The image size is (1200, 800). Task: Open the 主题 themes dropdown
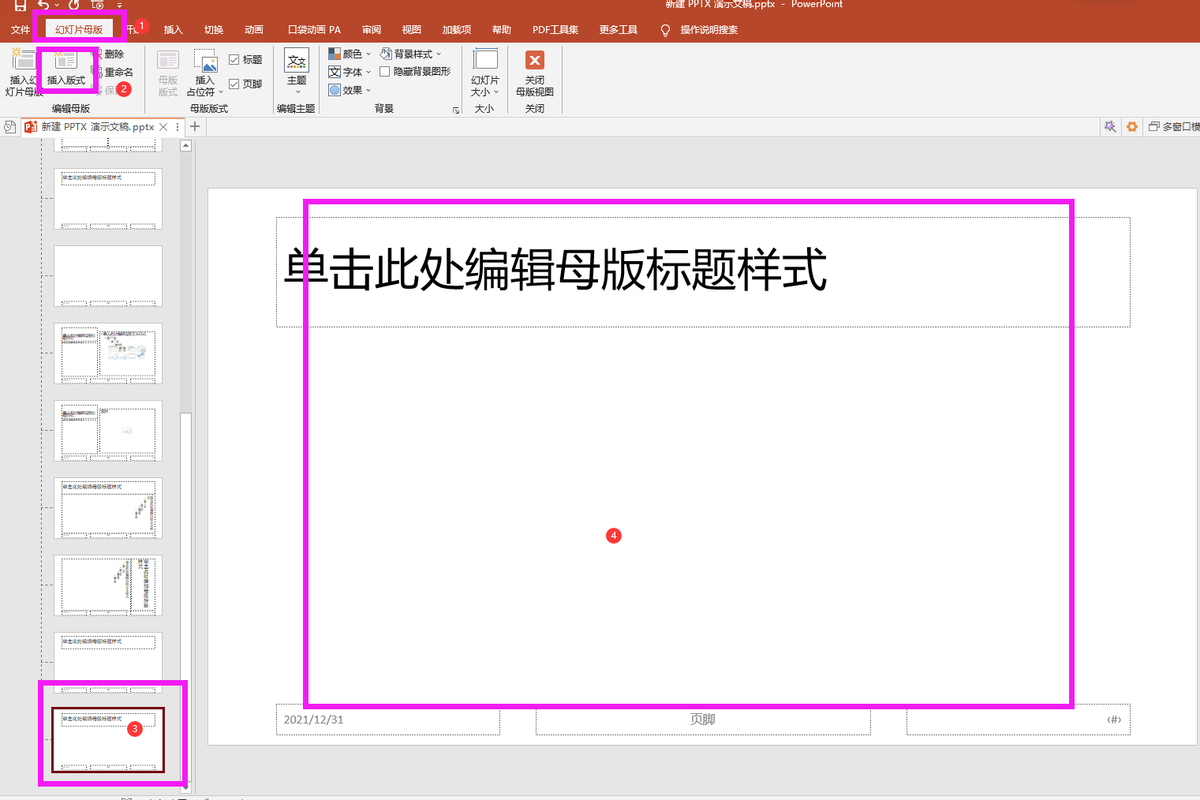click(x=297, y=72)
